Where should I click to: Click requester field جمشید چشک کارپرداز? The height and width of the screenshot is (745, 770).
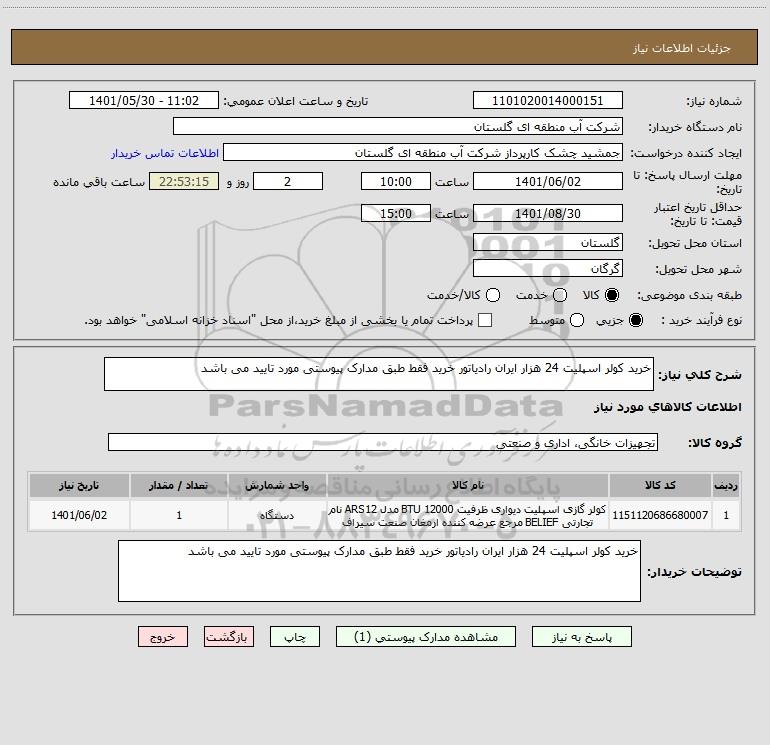(x=423, y=153)
